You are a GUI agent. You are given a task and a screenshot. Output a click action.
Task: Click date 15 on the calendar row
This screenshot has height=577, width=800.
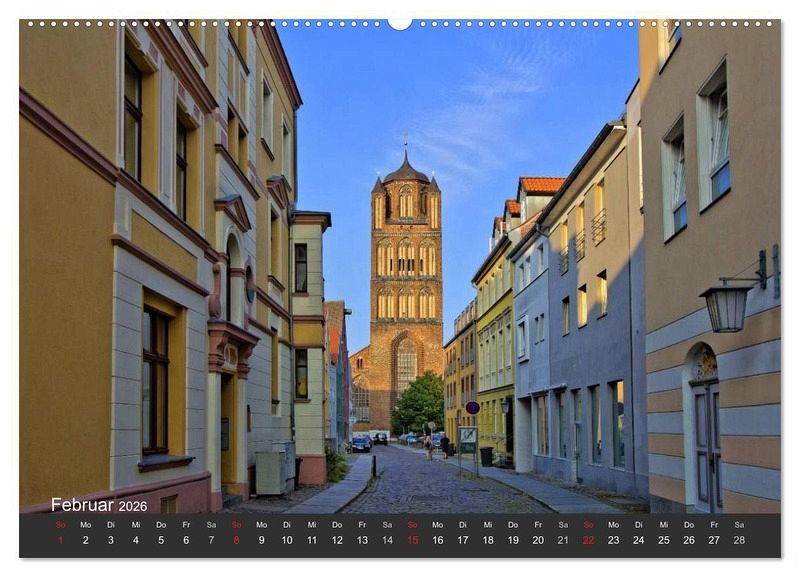(x=412, y=540)
